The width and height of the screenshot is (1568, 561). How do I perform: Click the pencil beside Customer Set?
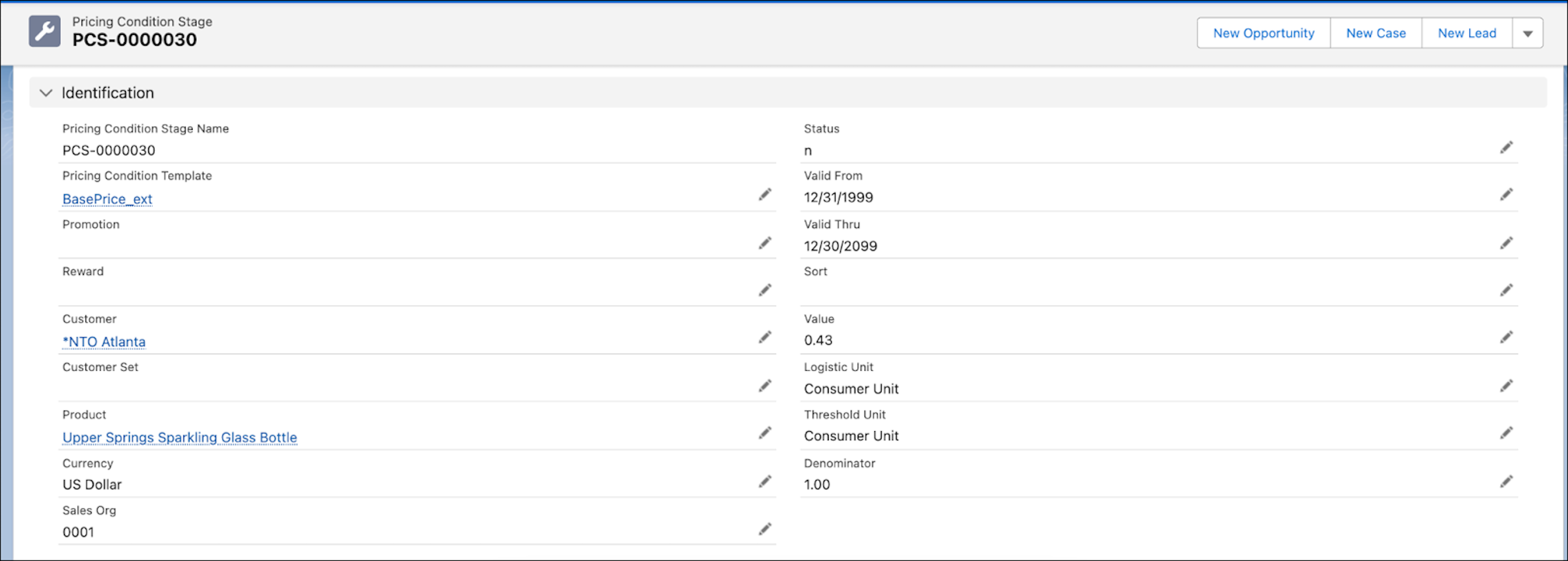[765, 385]
